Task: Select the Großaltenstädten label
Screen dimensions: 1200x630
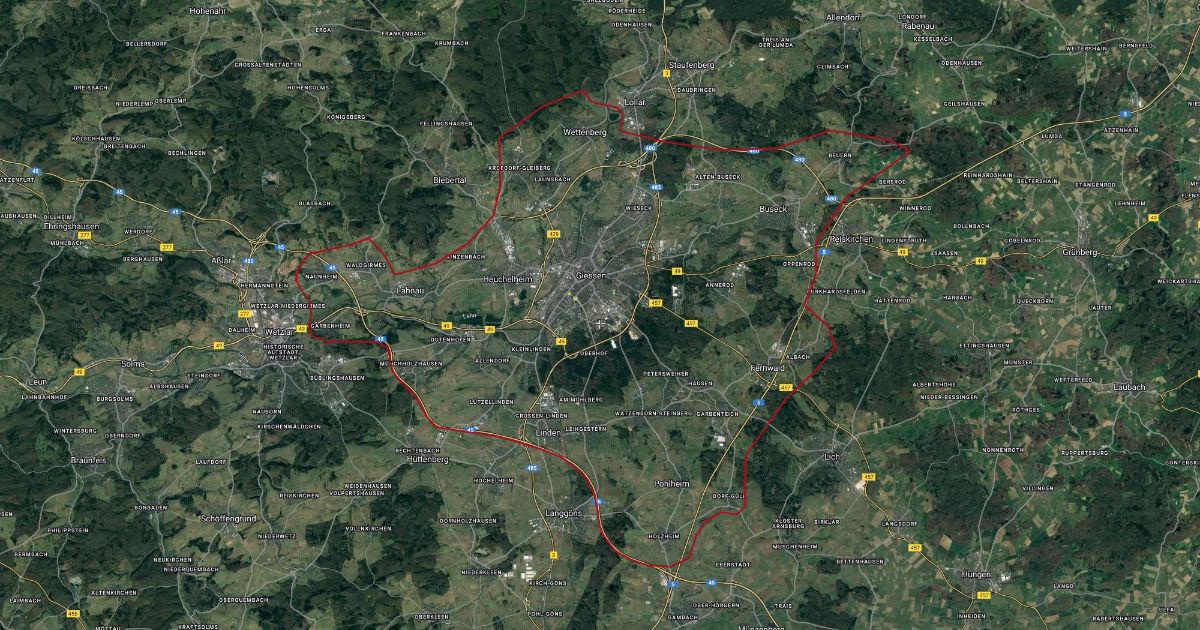Action: point(266,64)
